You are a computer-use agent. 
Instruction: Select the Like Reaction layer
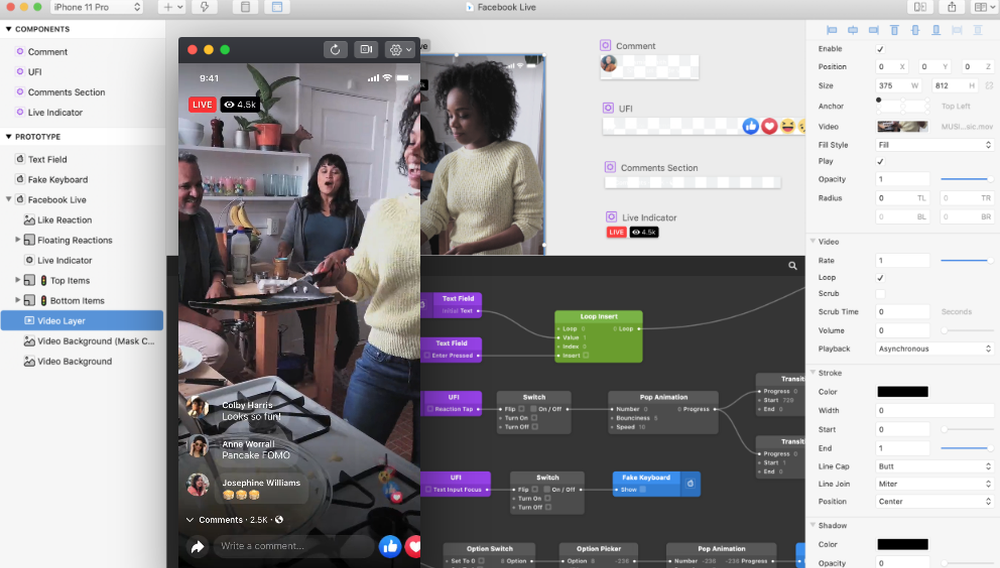click(x=64, y=220)
